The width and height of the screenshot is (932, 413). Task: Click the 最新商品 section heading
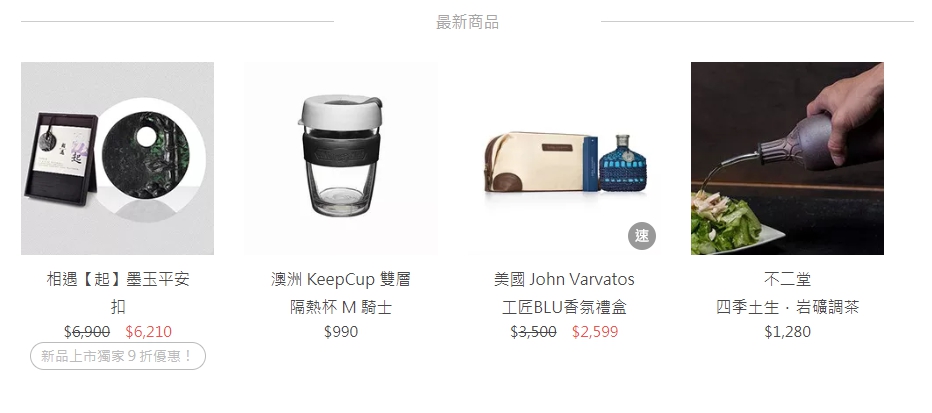pos(467,23)
